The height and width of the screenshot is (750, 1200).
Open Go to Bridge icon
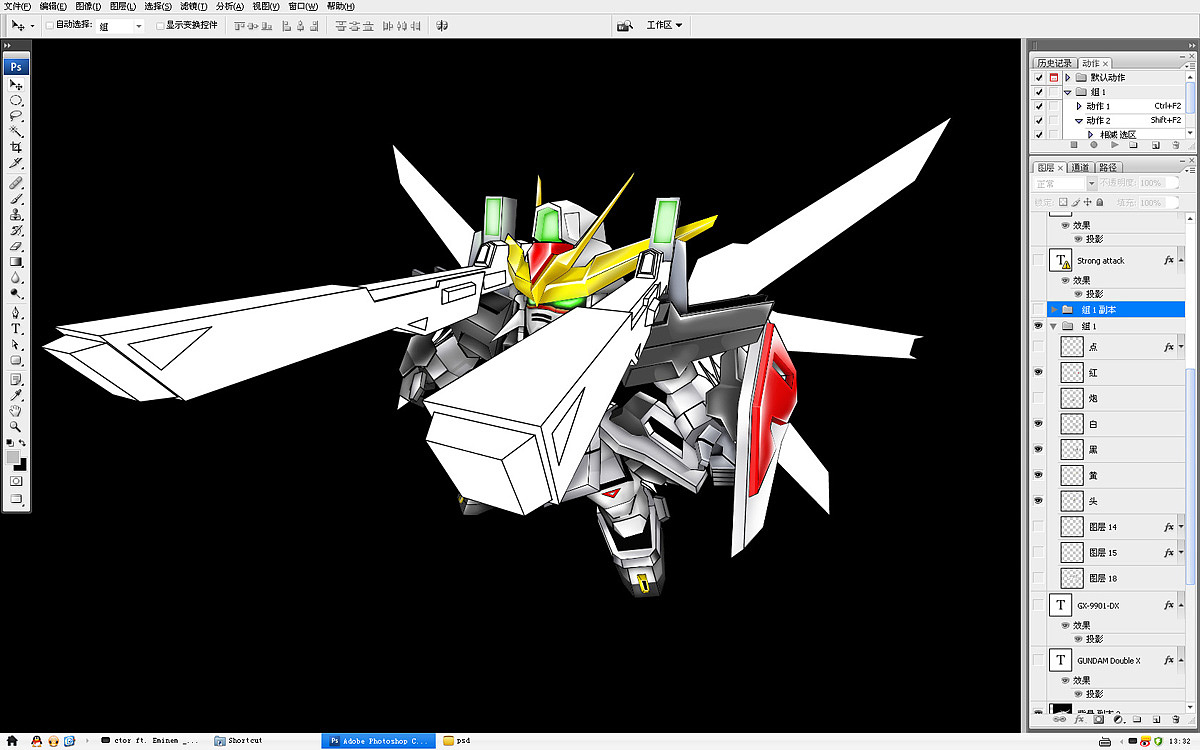tap(625, 25)
